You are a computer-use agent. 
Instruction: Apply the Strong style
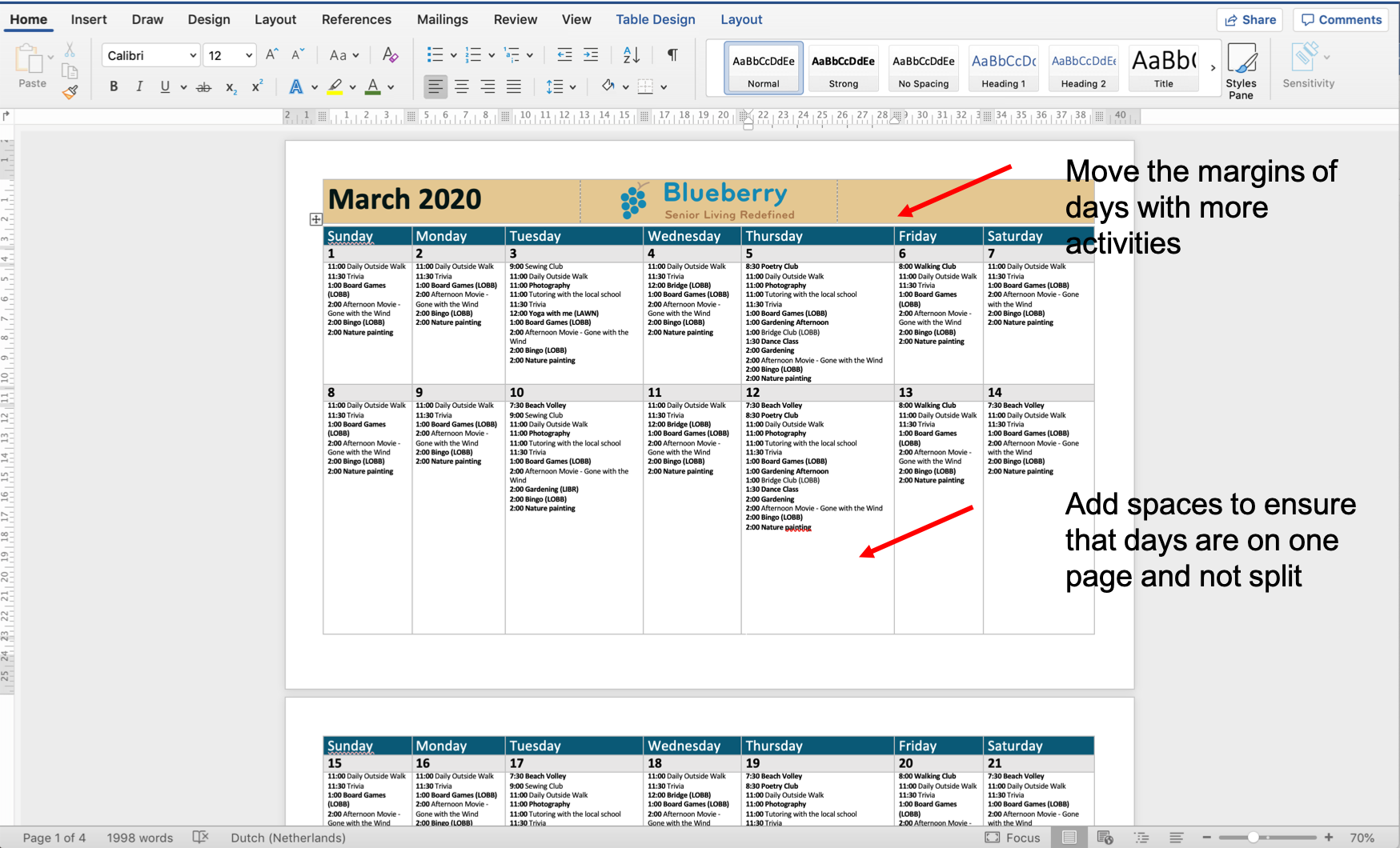tap(844, 69)
